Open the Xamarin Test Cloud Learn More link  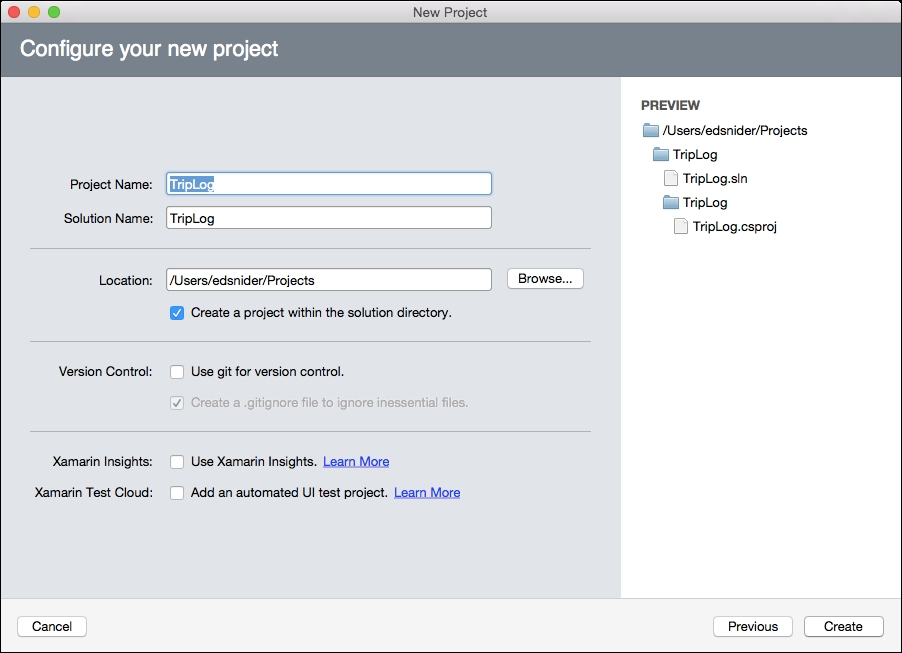427,492
